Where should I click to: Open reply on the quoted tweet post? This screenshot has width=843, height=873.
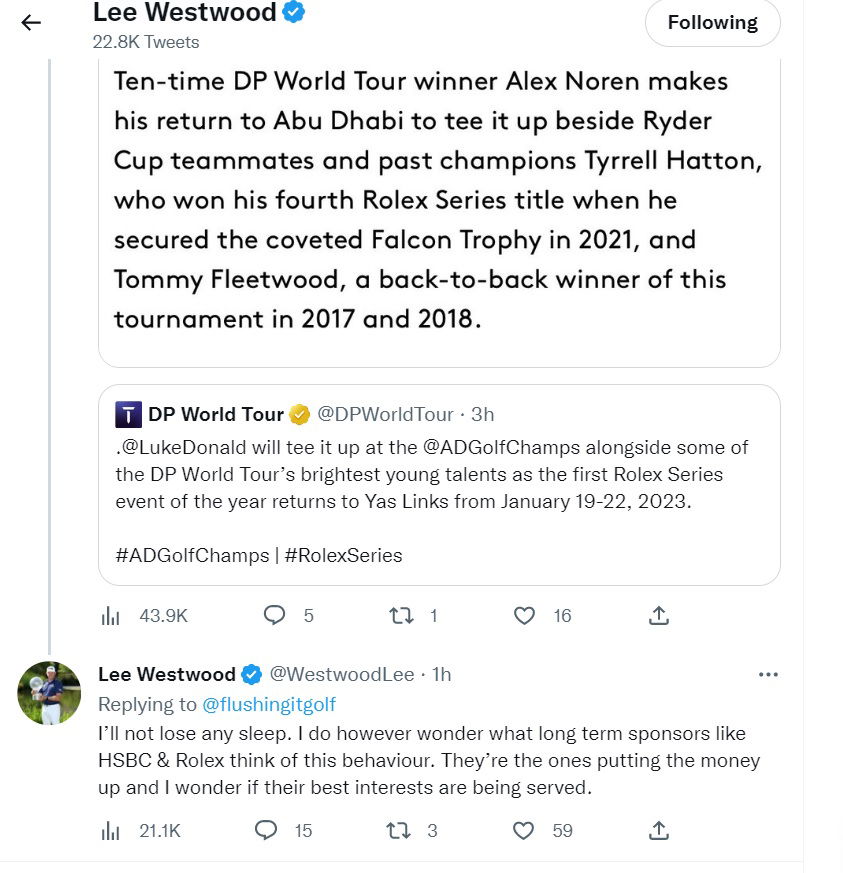pos(275,616)
